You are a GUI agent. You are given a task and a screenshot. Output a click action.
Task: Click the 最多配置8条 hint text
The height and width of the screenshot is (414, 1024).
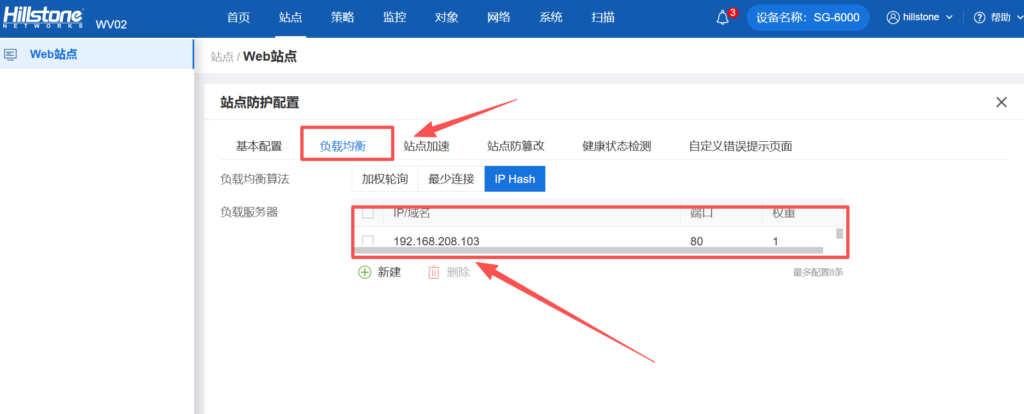[818, 272]
